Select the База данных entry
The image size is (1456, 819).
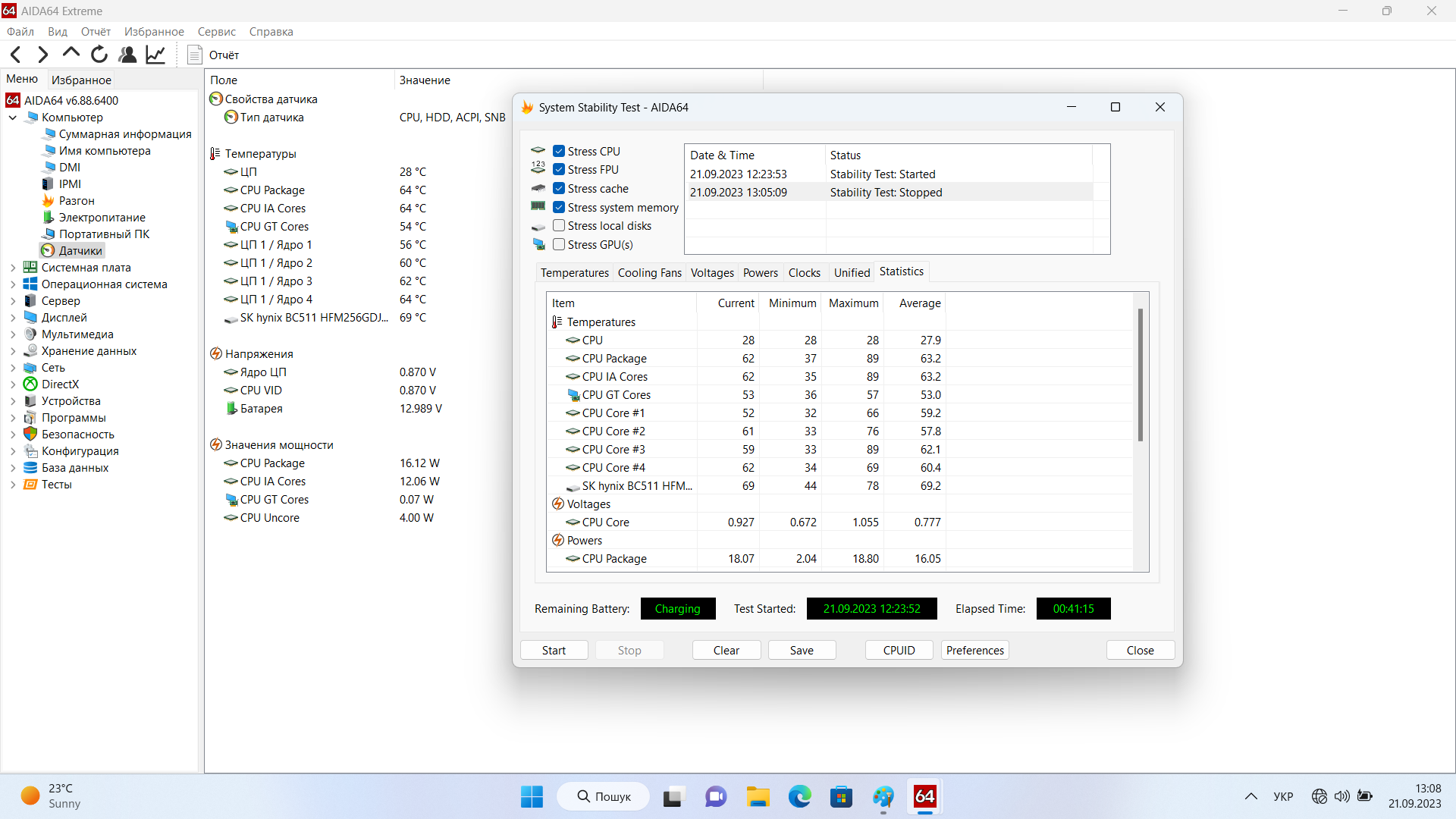tap(74, 468)
